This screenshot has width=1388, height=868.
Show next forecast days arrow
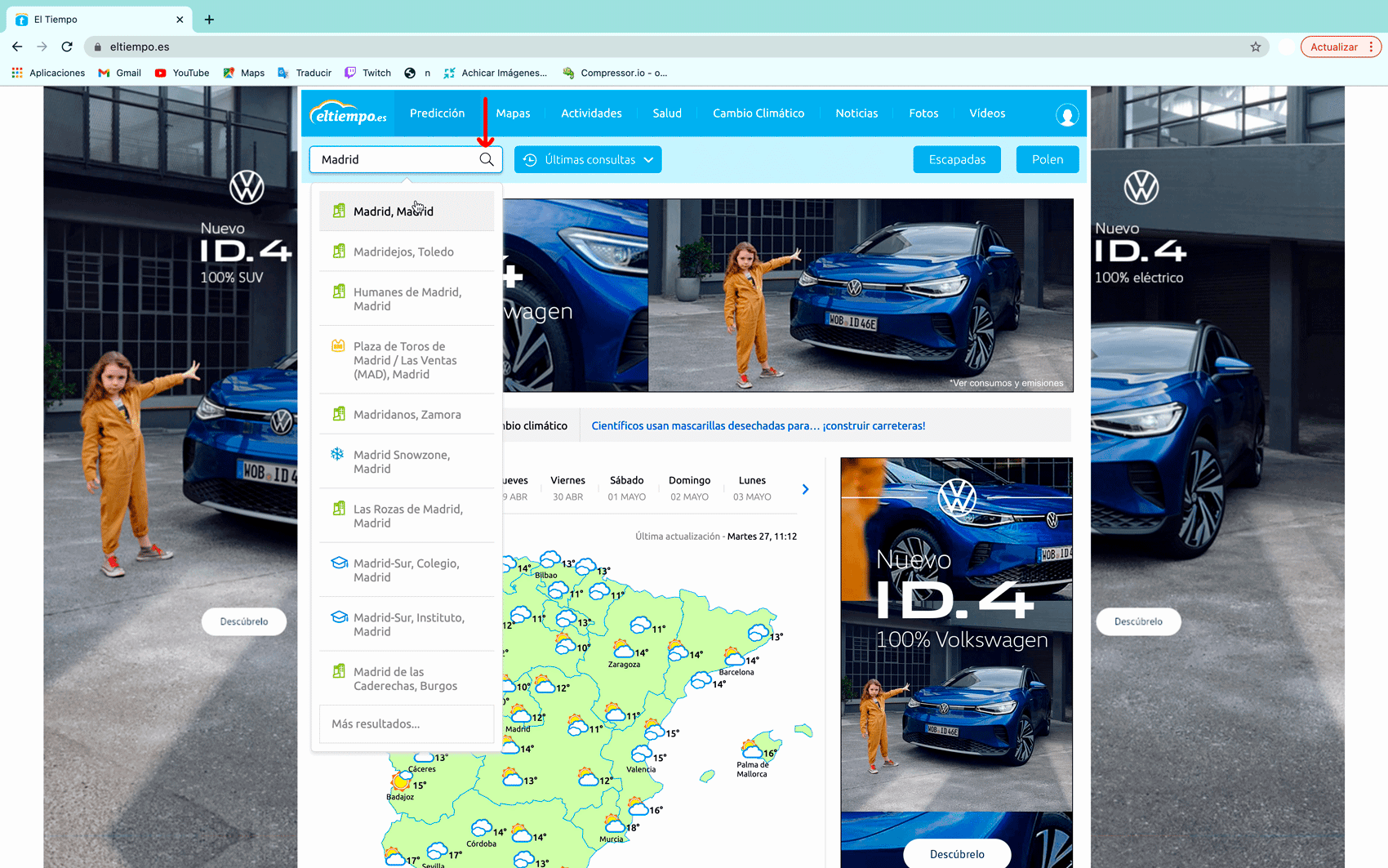(x=805, y=489)
